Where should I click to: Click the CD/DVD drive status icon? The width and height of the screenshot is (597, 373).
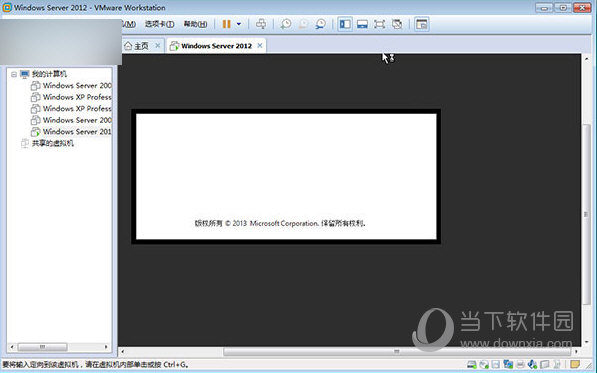point(484,365)
